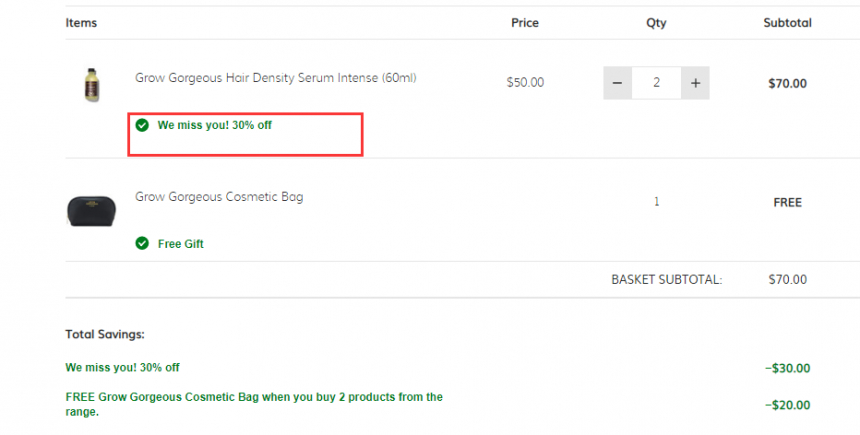Open the Cosmetic Bag product thumbnail
Viewport: 860px width, 435px height.
point(92,211)
